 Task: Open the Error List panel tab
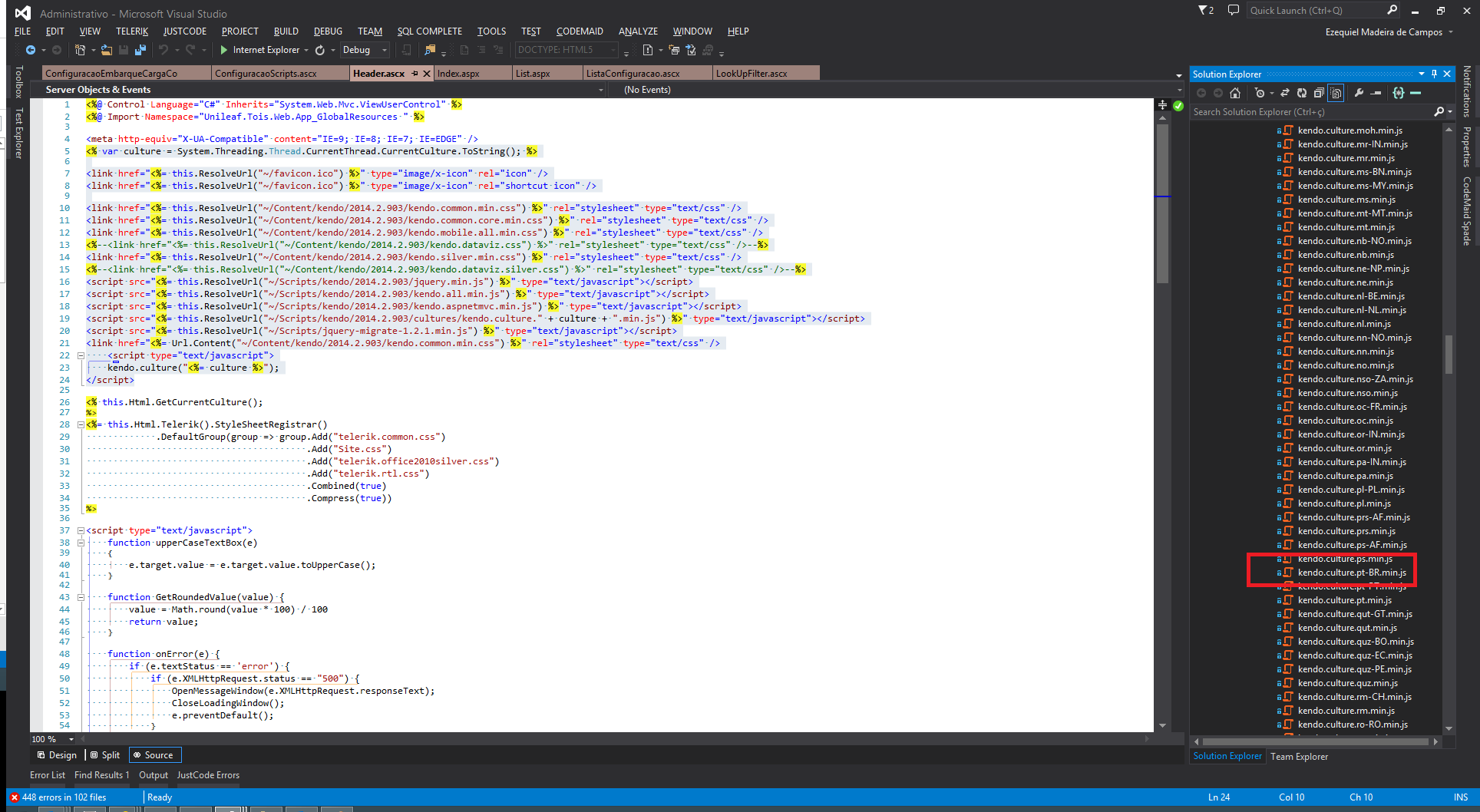click(x=48, y=775)
